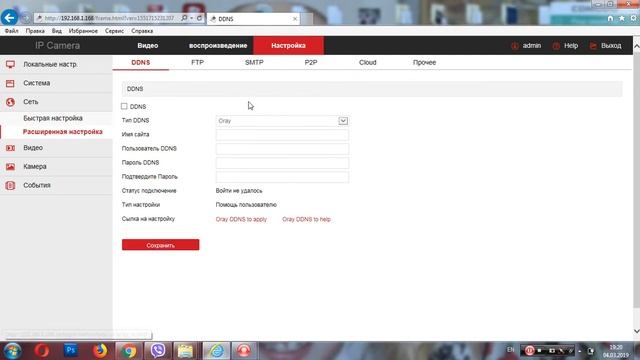Click the system tray clock
The height and width of the screenshot is (360, 640).
(616, 351)
